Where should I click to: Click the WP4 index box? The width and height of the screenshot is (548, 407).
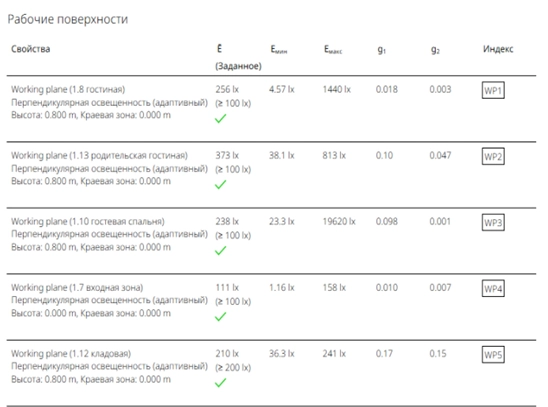pyautogui.click(x=493, y=289)
